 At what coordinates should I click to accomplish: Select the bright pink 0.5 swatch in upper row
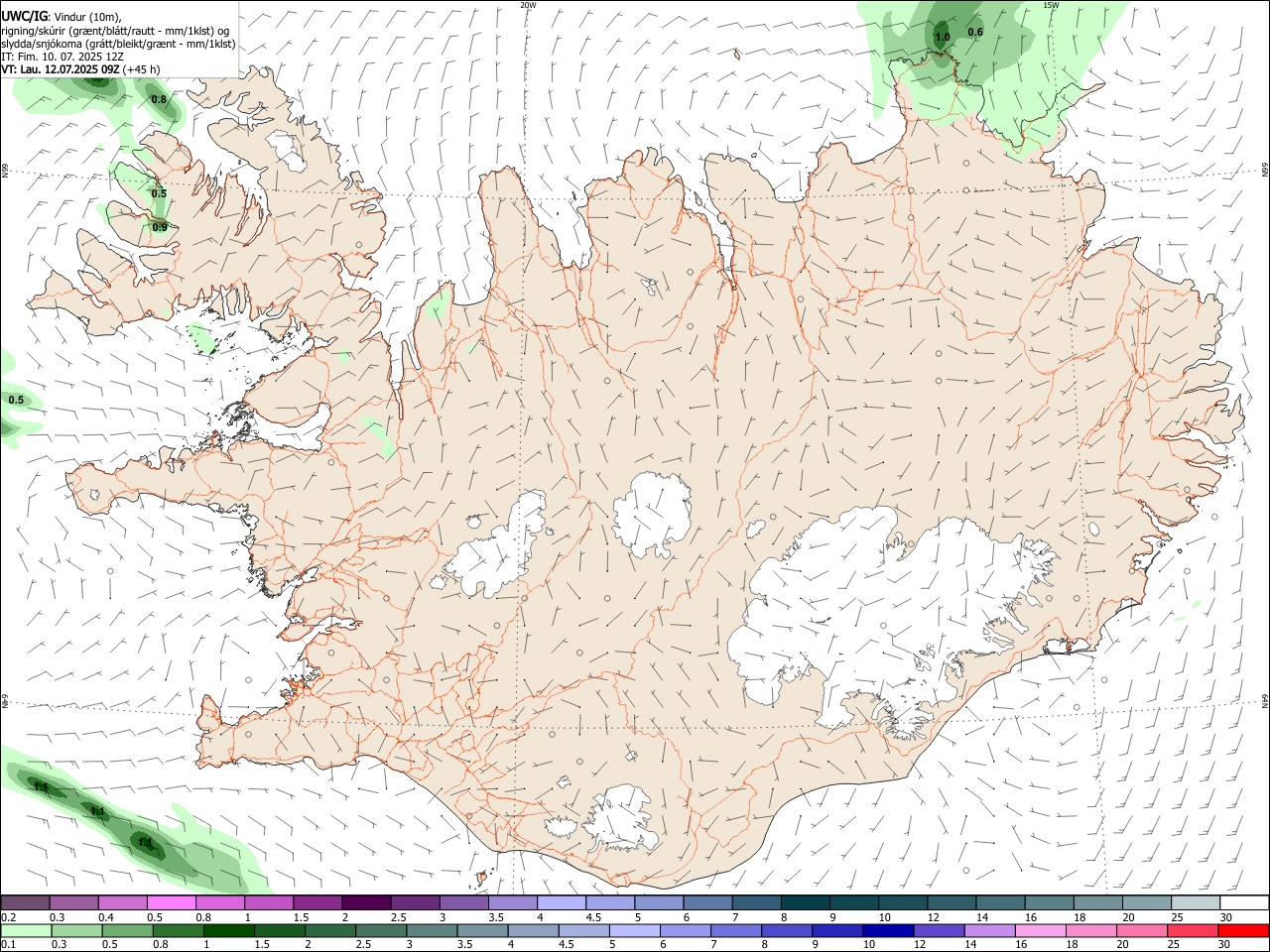pyautogui.click(x=172, y=902)
